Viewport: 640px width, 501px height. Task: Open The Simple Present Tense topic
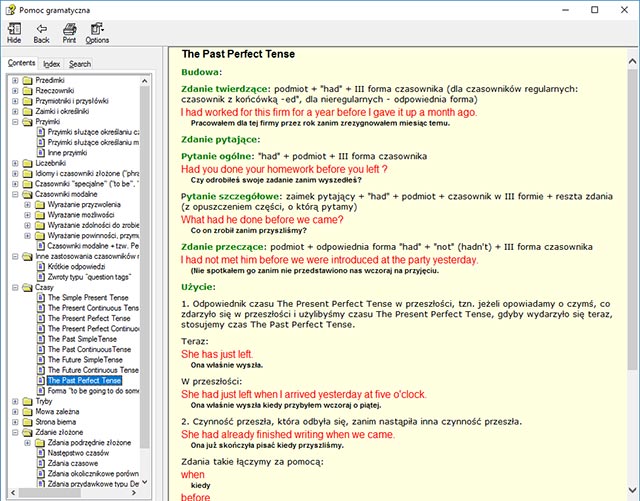(88, 298)
